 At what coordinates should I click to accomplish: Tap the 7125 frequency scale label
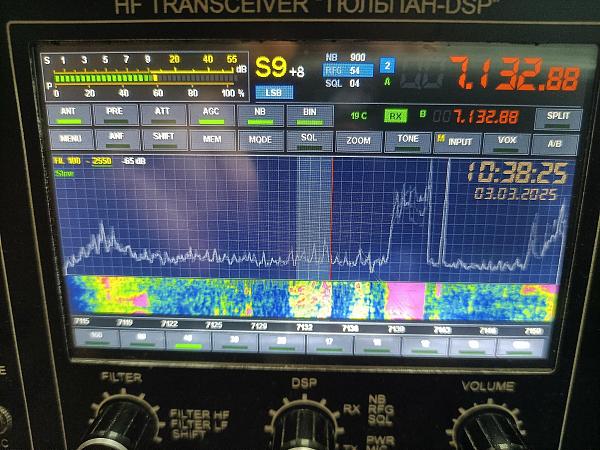coord(214,325)
